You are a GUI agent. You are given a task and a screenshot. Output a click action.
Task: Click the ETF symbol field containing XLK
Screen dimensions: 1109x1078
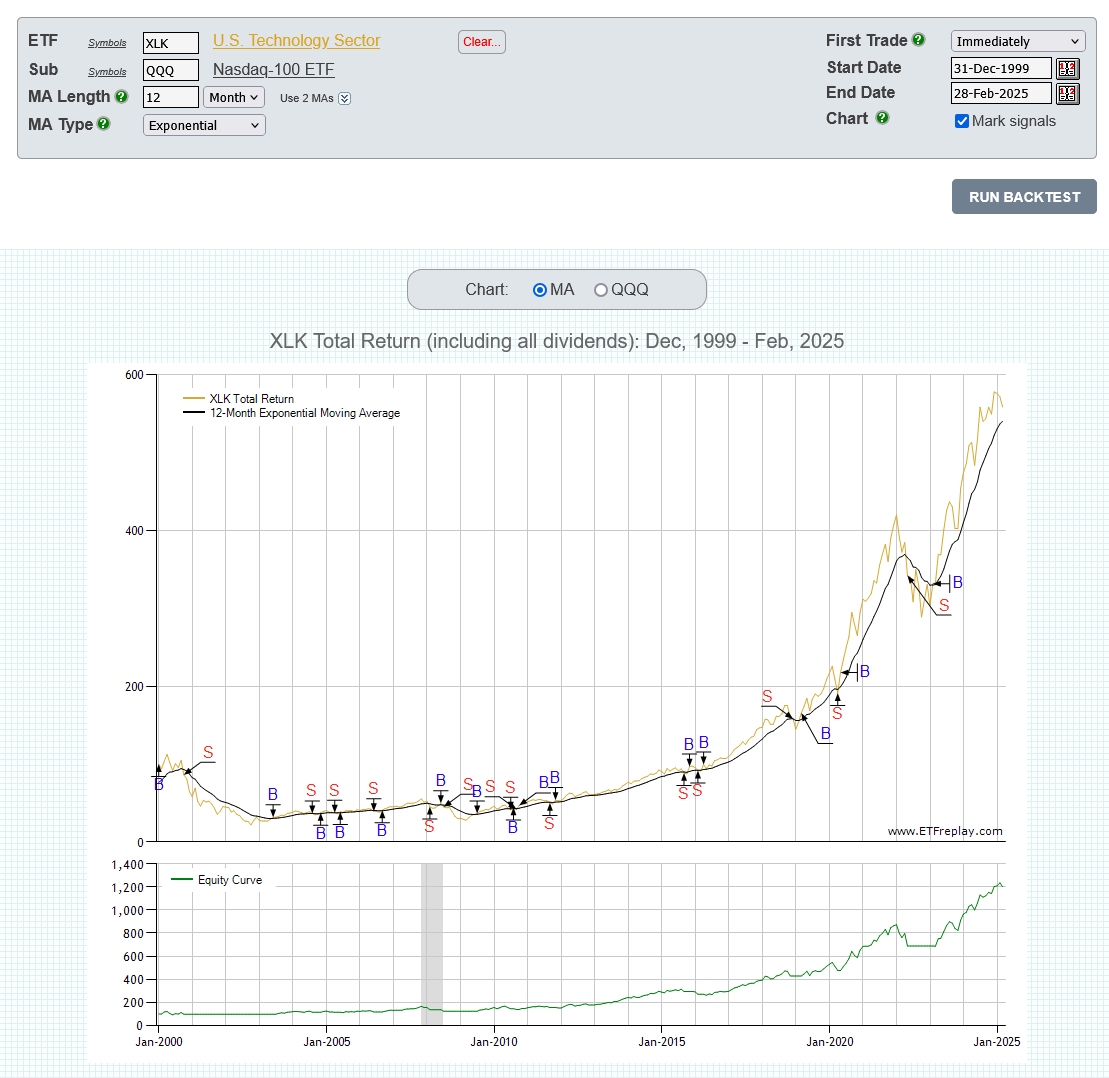[x=171, y=43]
